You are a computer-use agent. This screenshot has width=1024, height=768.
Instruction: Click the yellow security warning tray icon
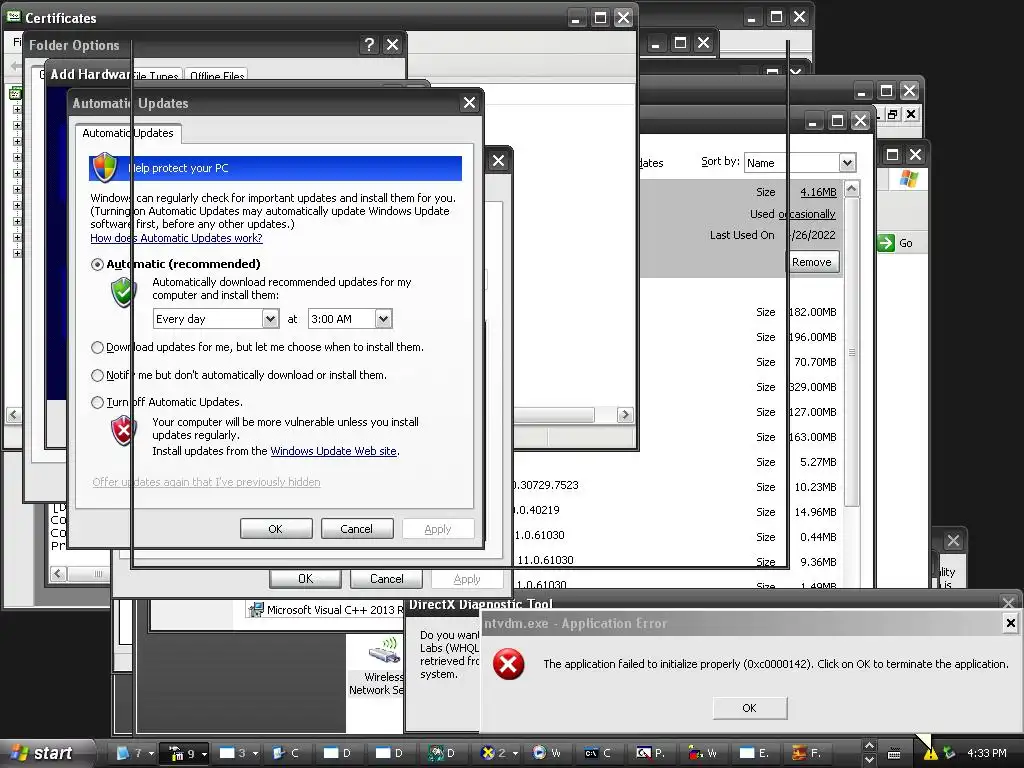929,754
